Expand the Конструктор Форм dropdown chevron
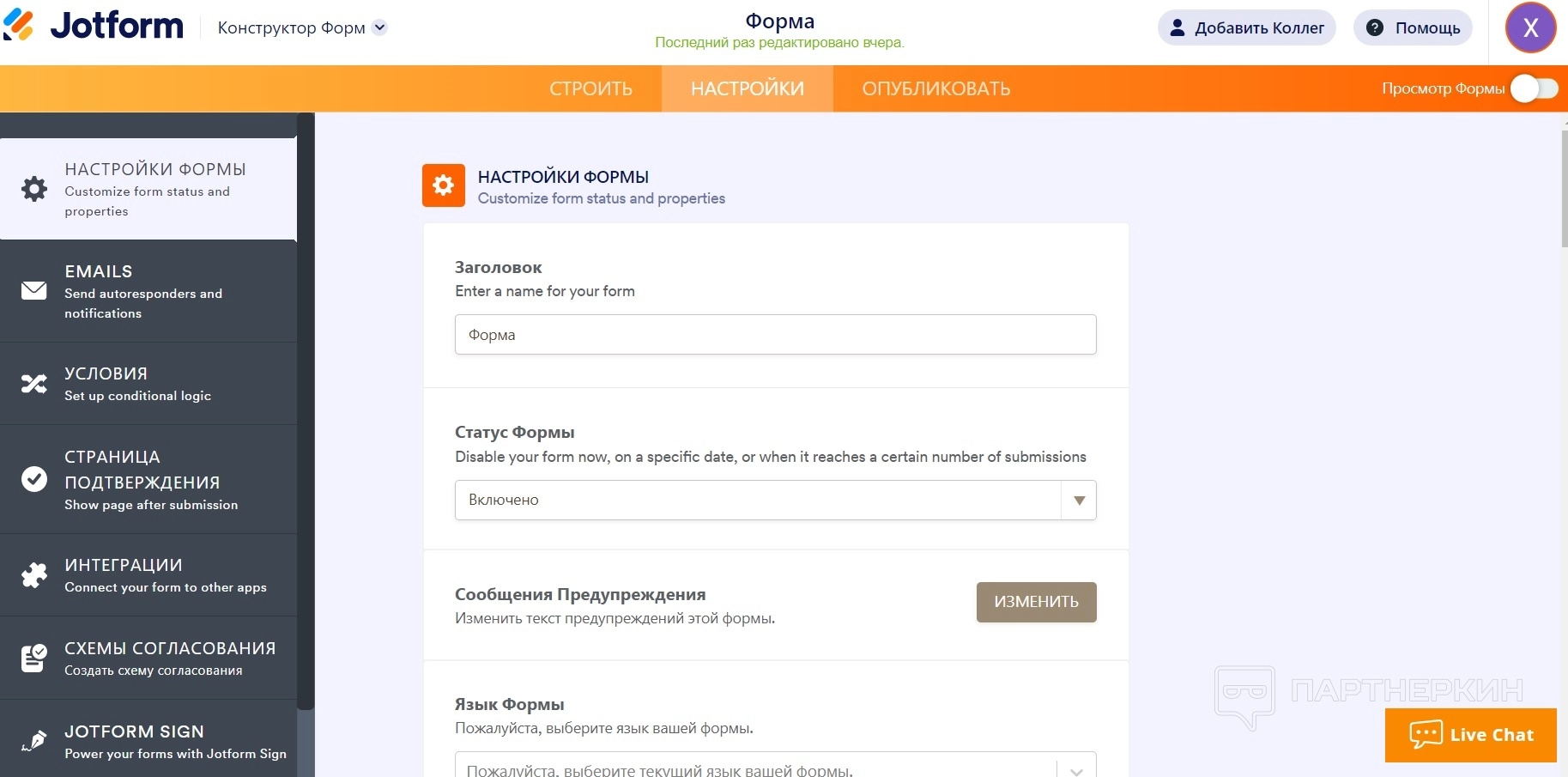The width and height of the screenshot is (1568, 777). click(380, 27)
